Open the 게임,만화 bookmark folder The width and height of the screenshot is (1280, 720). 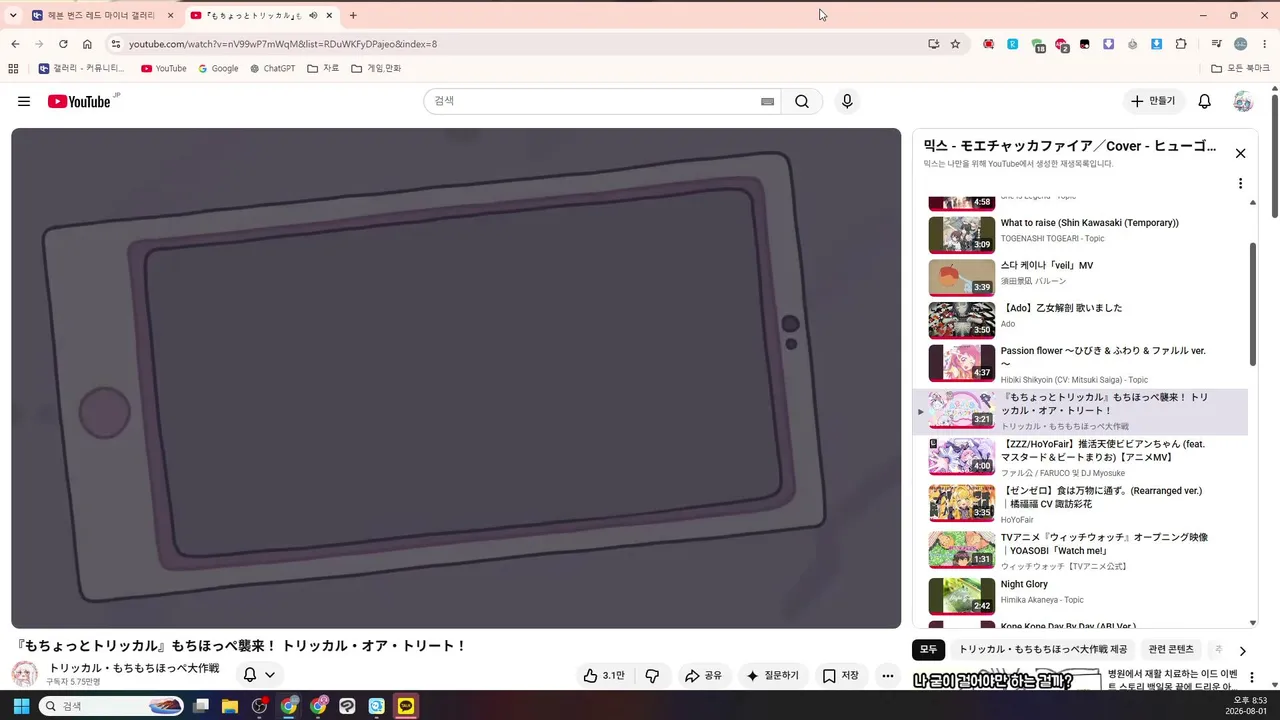point(376,69)
